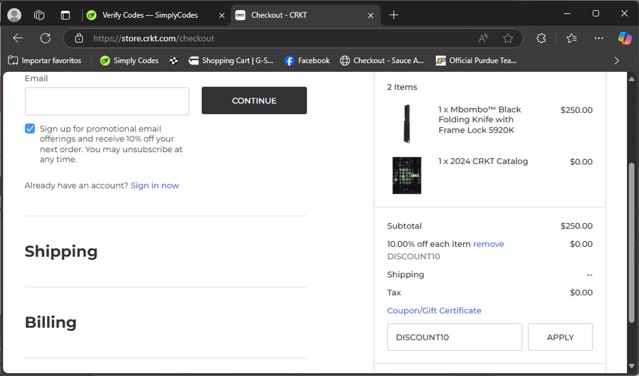Click the page vertical scrollbar
Viewport: 639px width, 376px height.
coord(631,242)
